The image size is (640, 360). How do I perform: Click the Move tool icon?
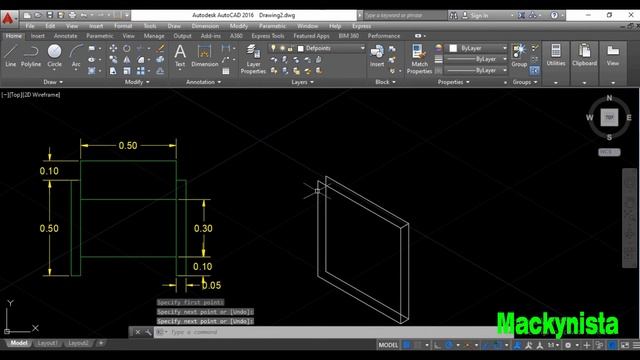[x=113, y=49]
